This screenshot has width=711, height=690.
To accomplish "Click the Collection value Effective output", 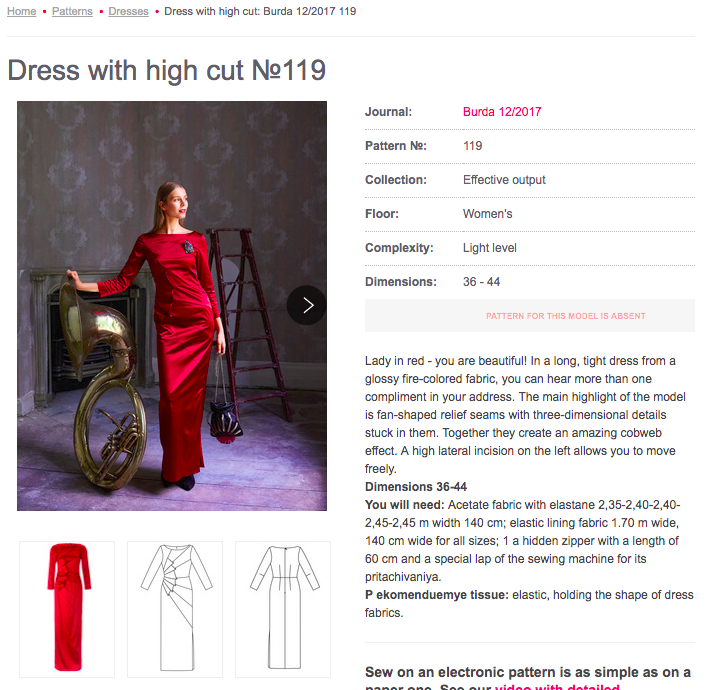I will pyautogui.click(x=504, y=180).
